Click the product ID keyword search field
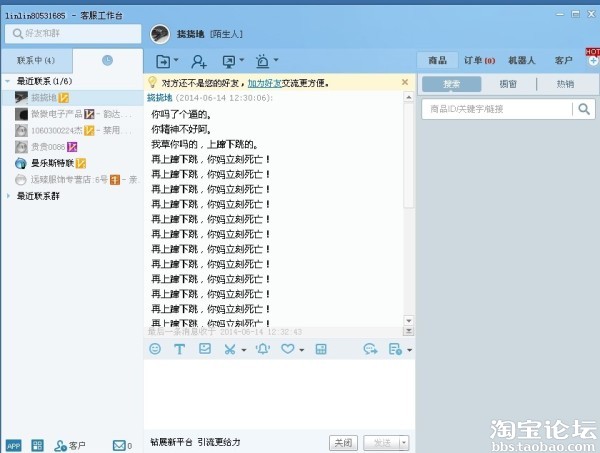This screenshot has height=453, width=600. (x=497, y=109)
